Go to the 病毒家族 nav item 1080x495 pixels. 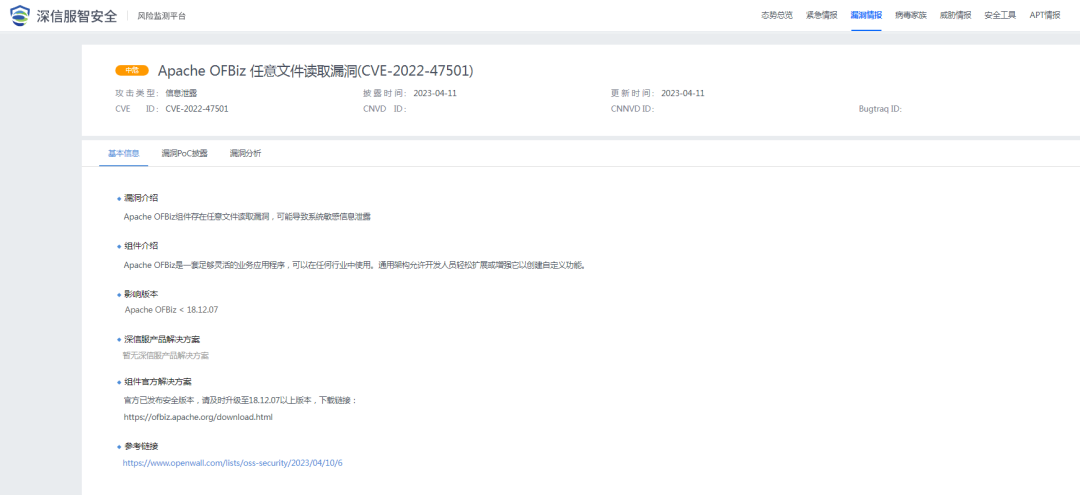[911, 15]
